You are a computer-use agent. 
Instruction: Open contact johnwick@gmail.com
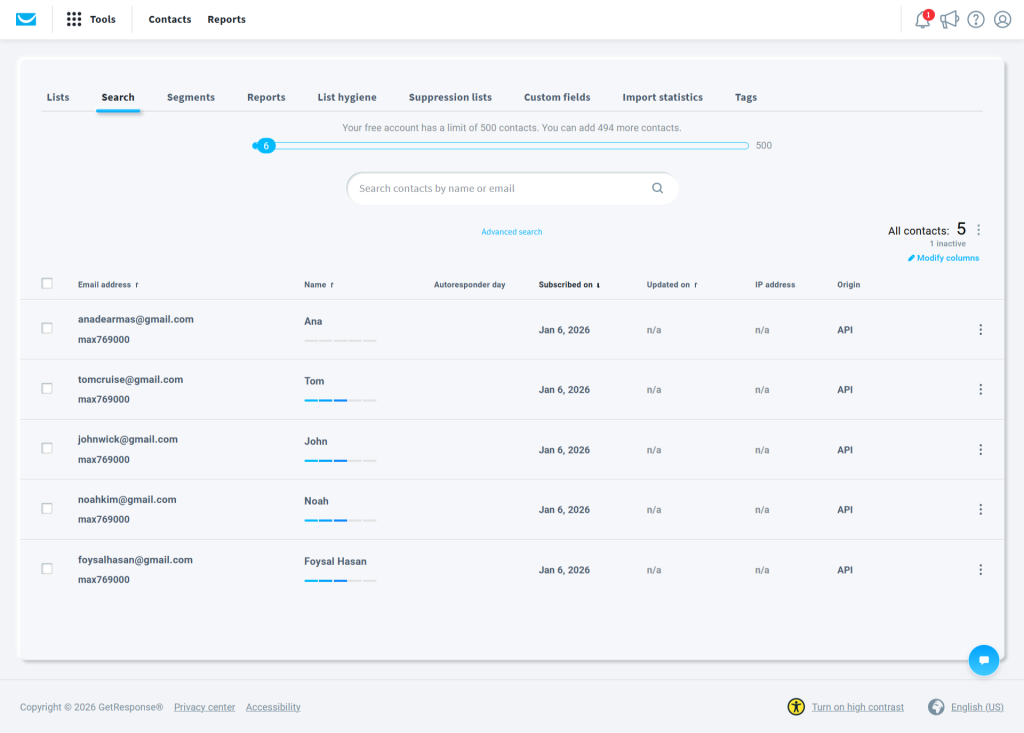click(127, 440)
